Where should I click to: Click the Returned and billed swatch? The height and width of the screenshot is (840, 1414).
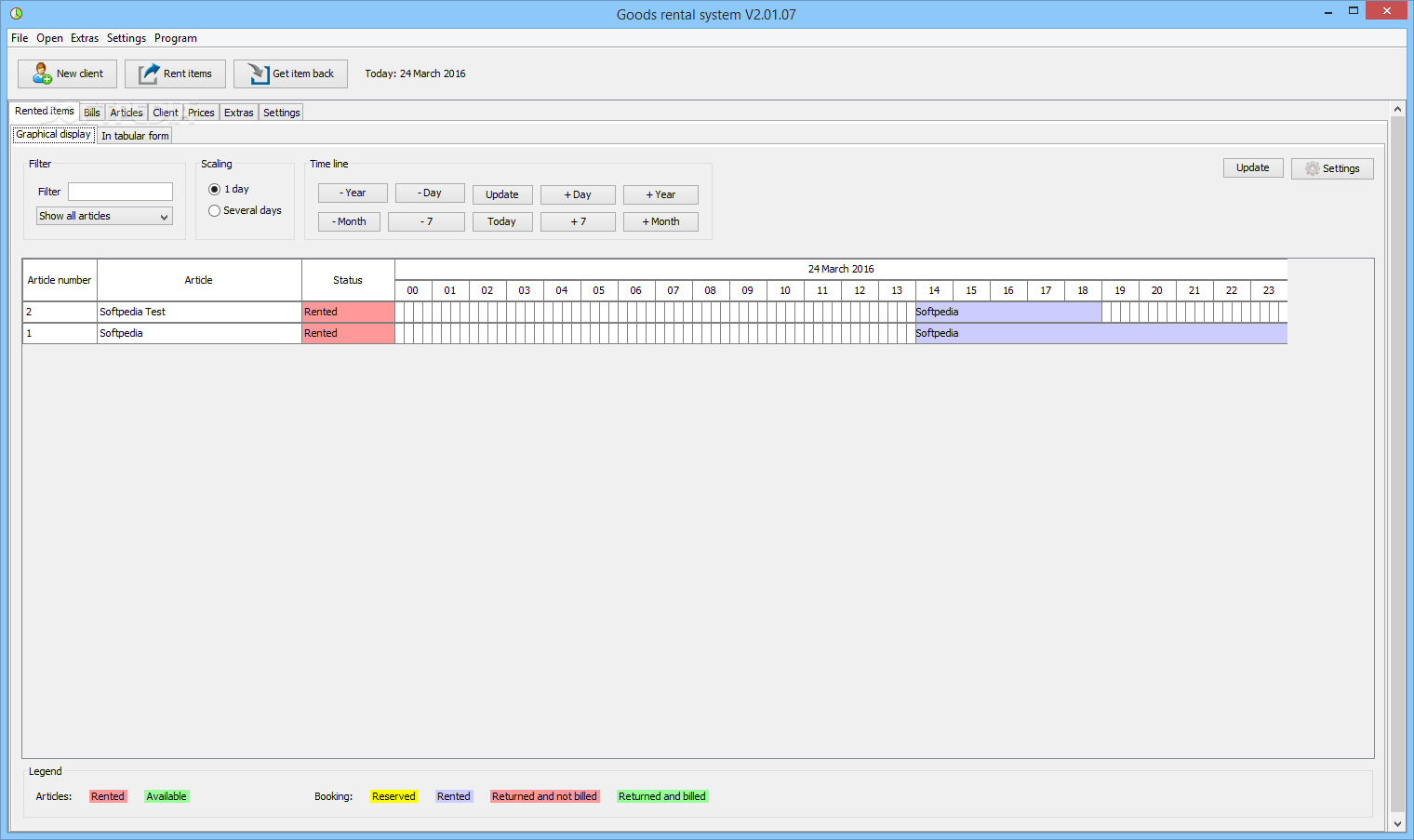click(x=662, y=796)
